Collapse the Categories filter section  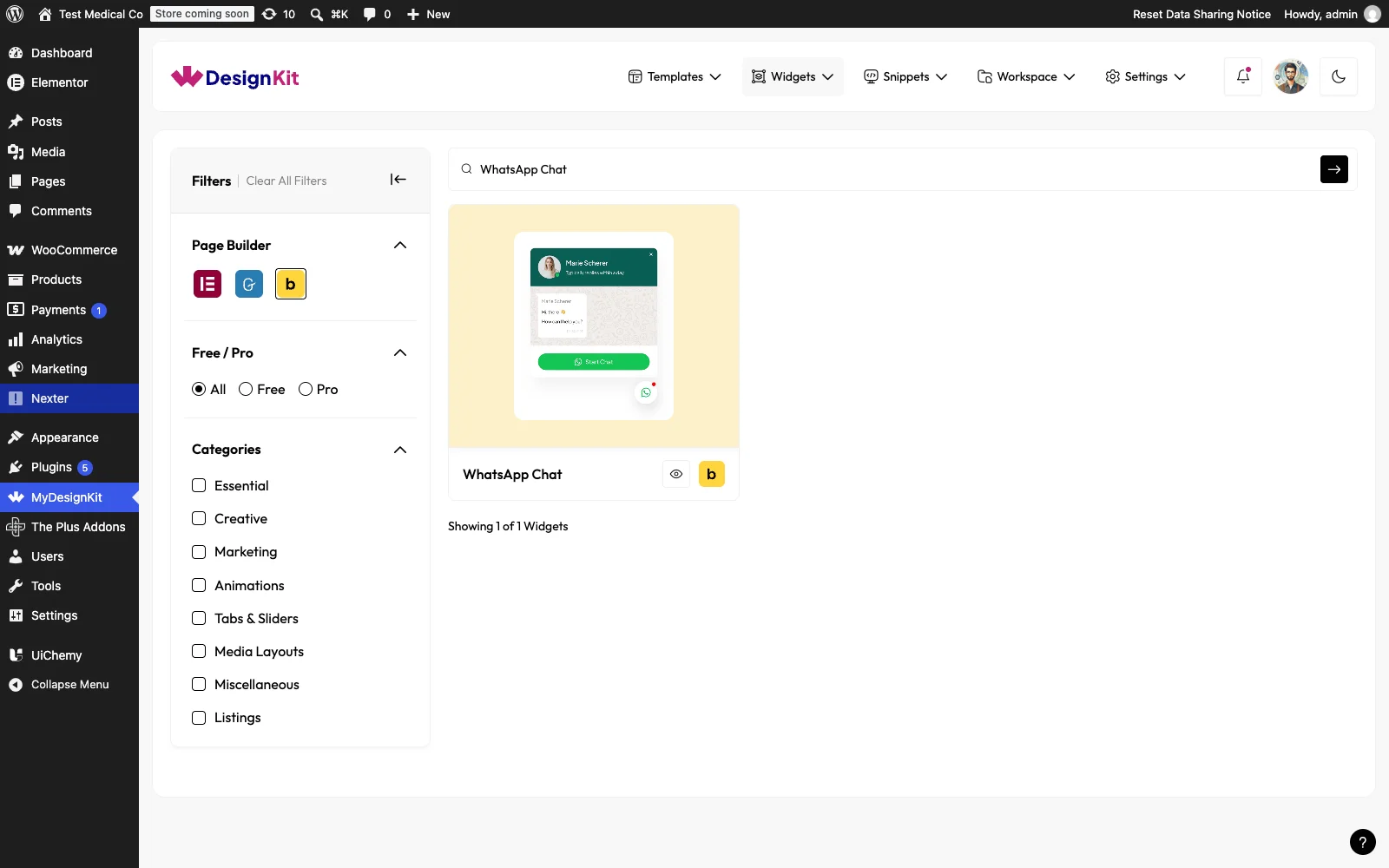pyautogui.click(x=400, y=450)
